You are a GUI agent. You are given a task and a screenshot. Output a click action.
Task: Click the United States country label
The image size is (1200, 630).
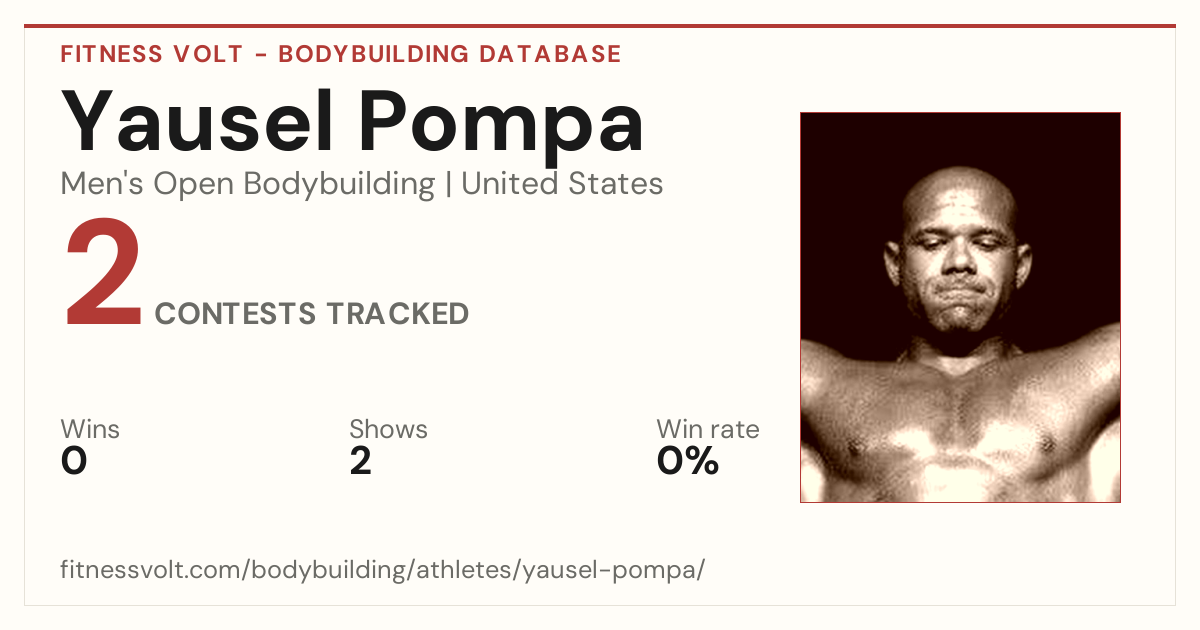pos(562,184)
